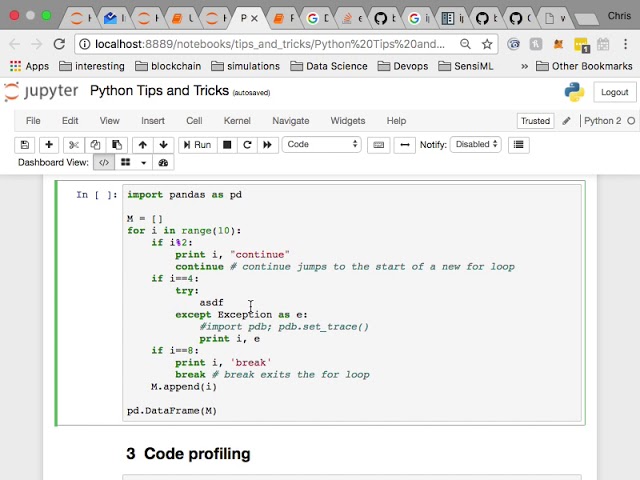Click the In [ ]: cell prompt
This screenshot has height=480, width=640.
97,195
